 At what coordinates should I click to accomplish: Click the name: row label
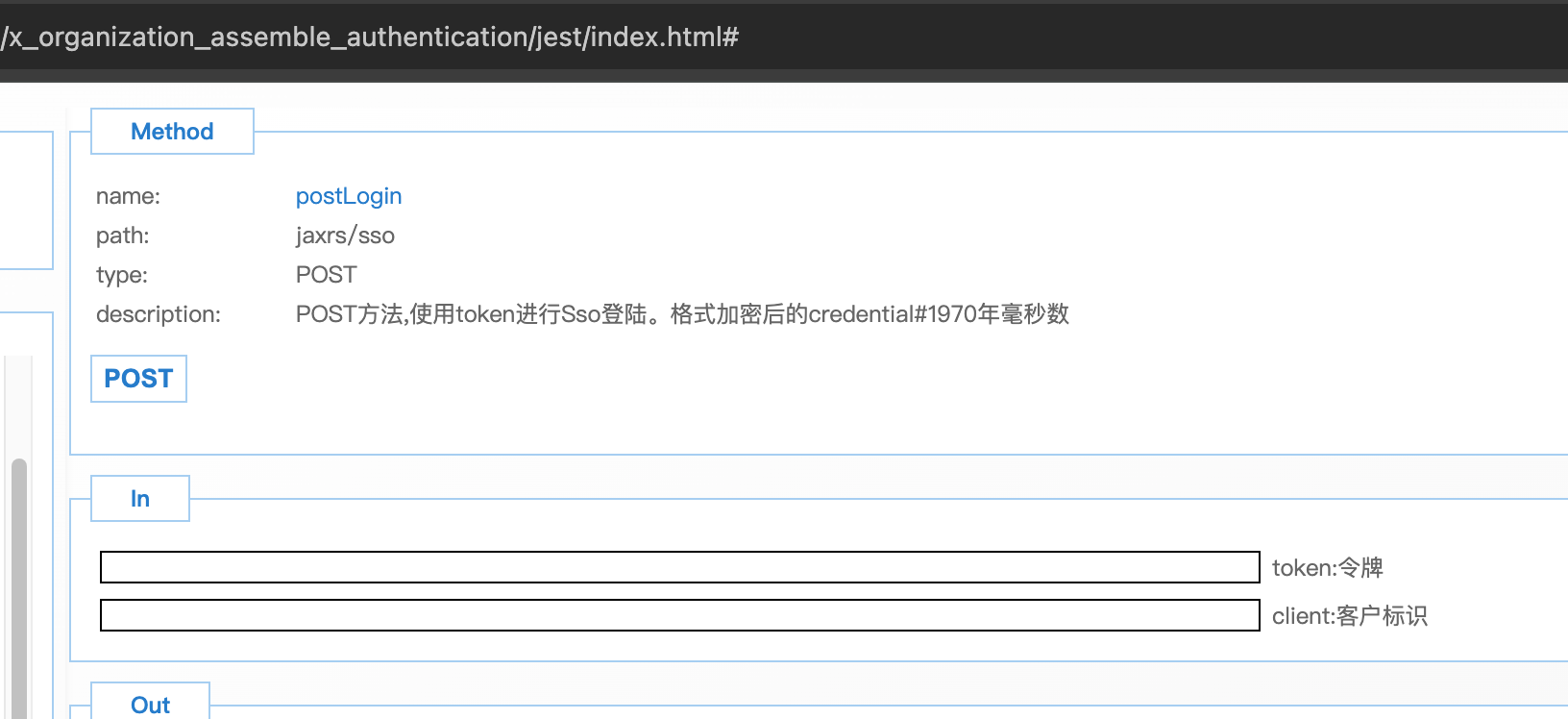[x=128, y=196]
